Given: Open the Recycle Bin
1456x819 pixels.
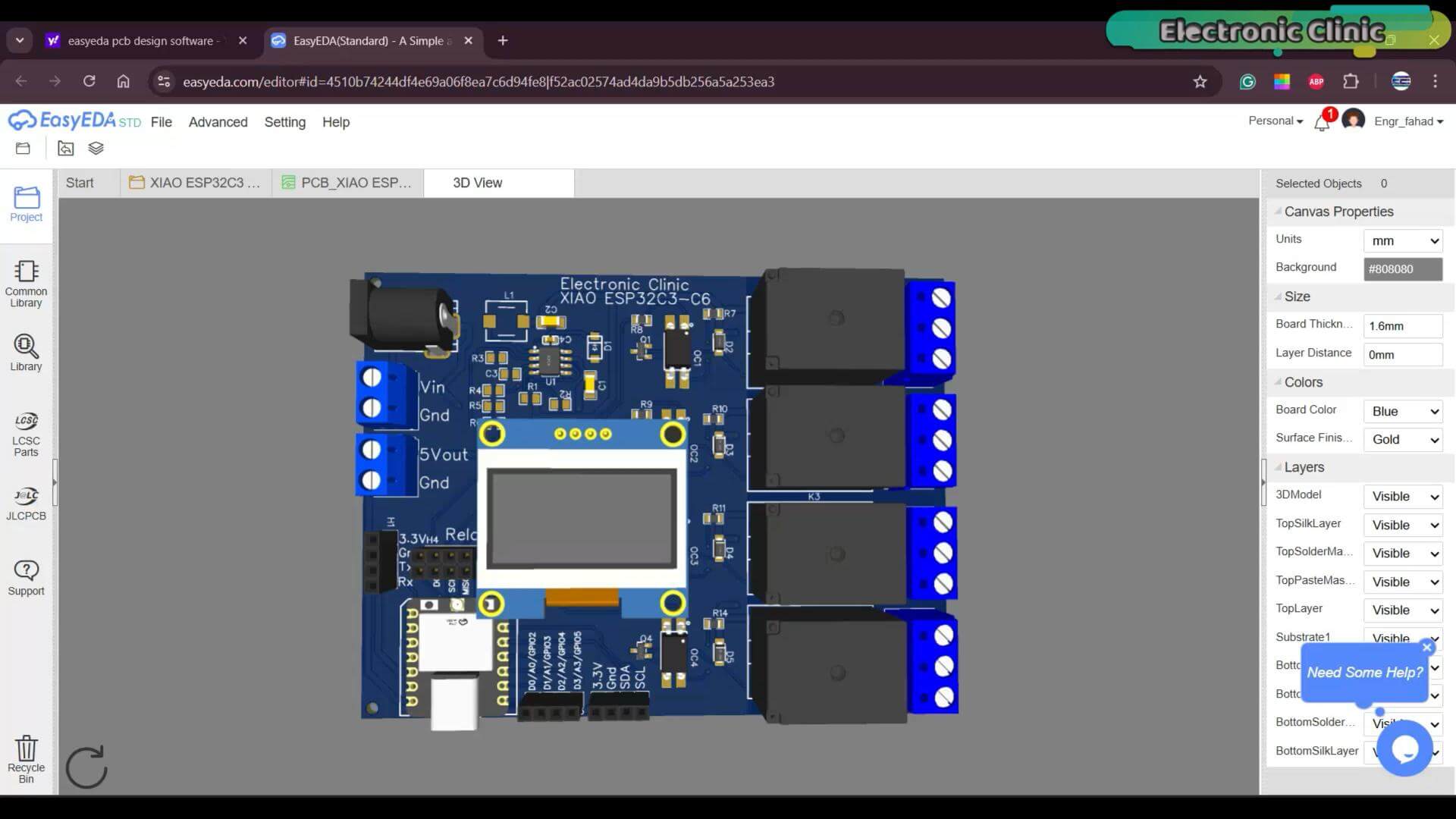Looking at the screenshot, I should click(x=27, y=758).
